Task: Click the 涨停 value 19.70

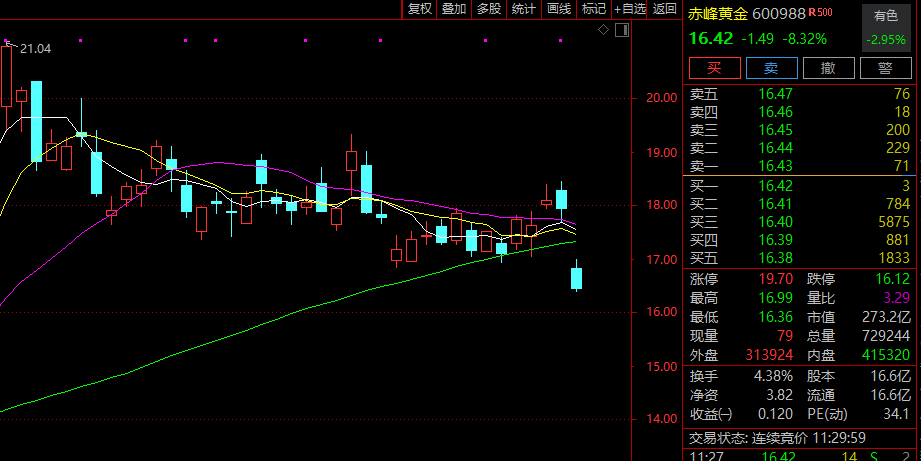Action: tap(775, 279)
